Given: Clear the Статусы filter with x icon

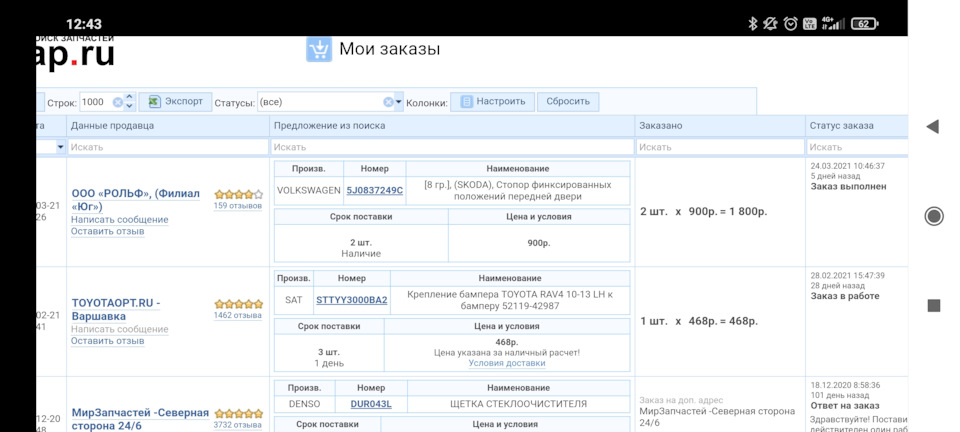Looking at the screenshot, I should [388, 102].
